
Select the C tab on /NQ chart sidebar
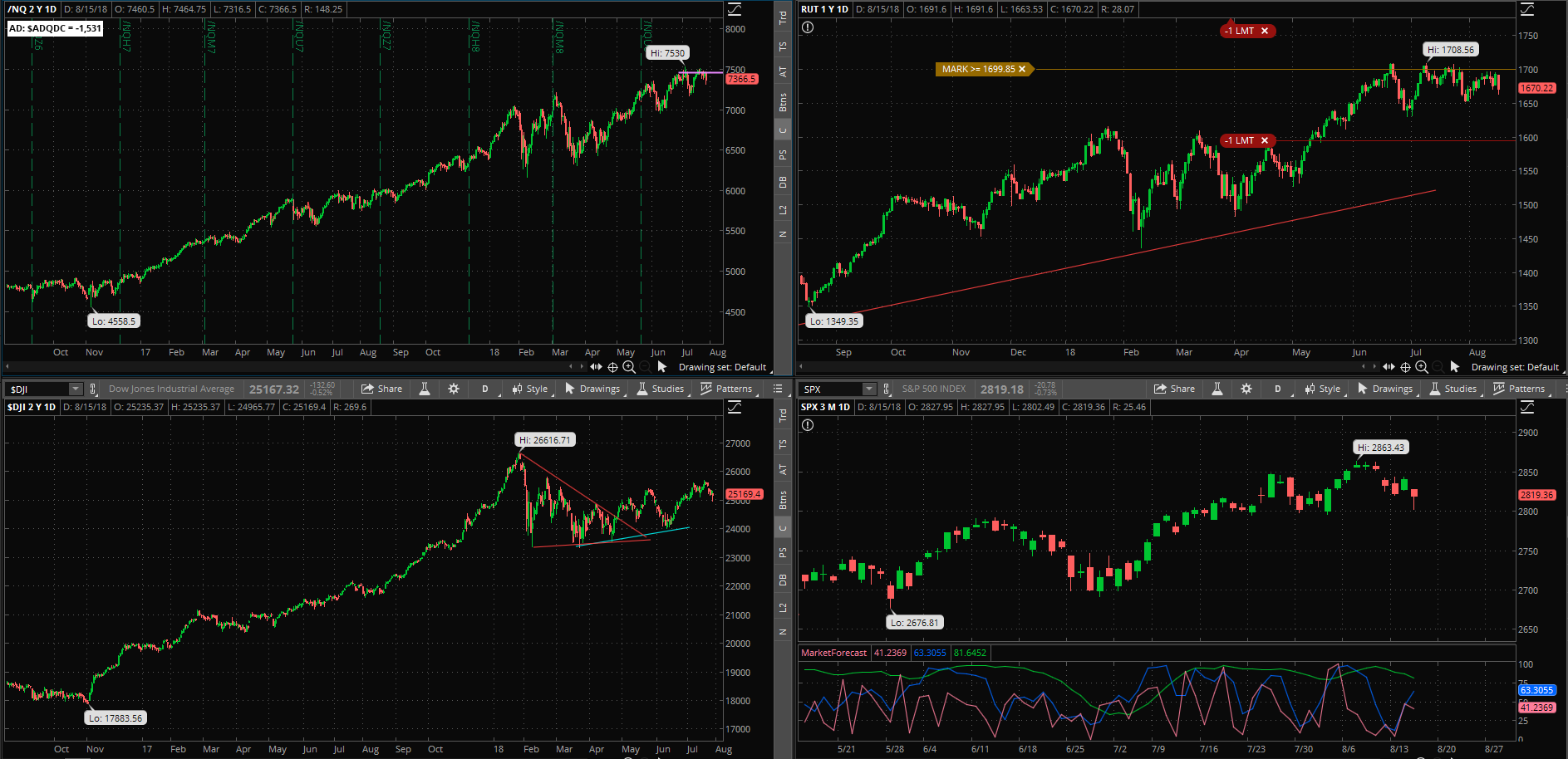tap(783, 130)
